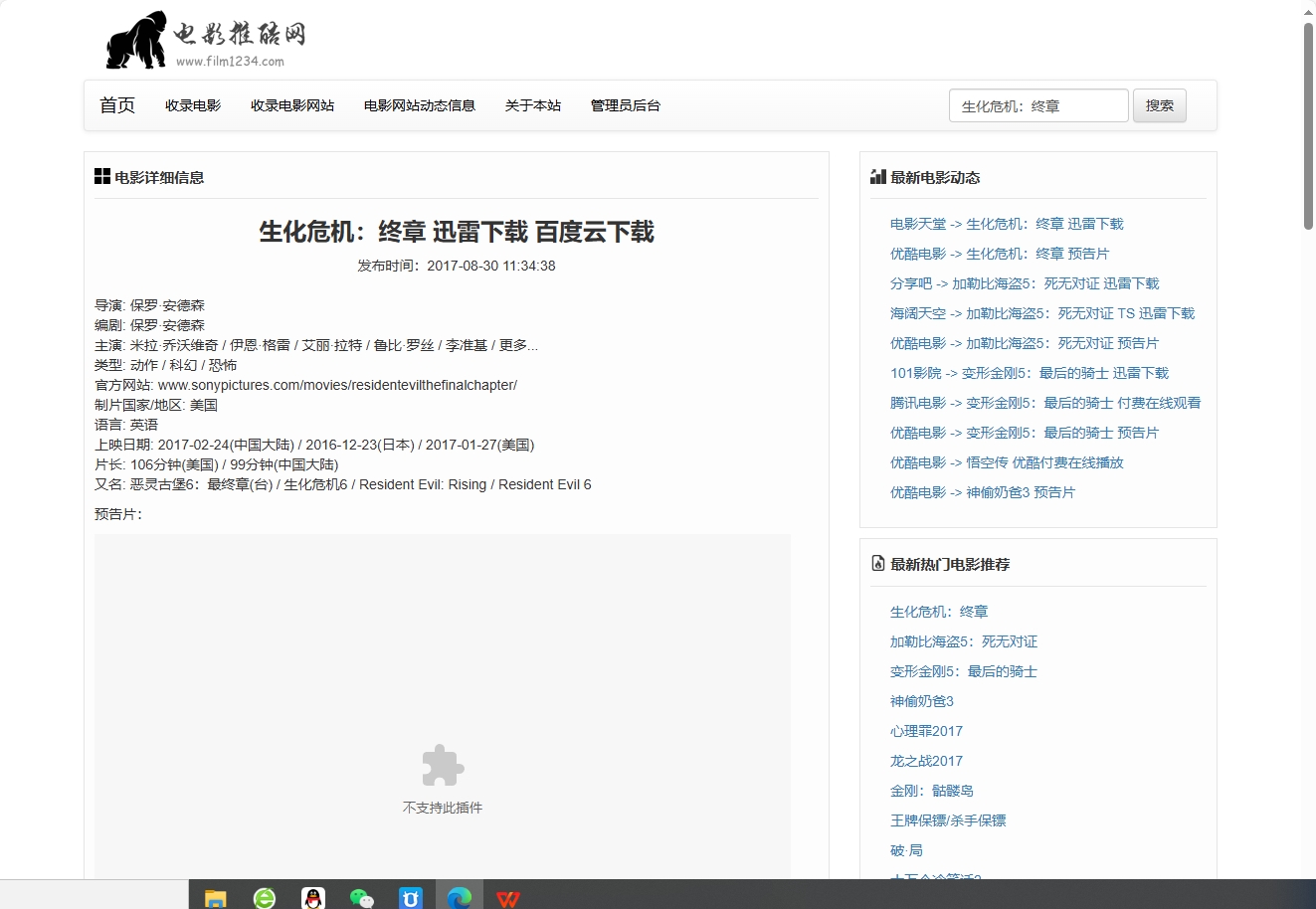Launch QQ from the taskbar
Viewport: 1316px width, 909px height.
click(x=313, y=896)
